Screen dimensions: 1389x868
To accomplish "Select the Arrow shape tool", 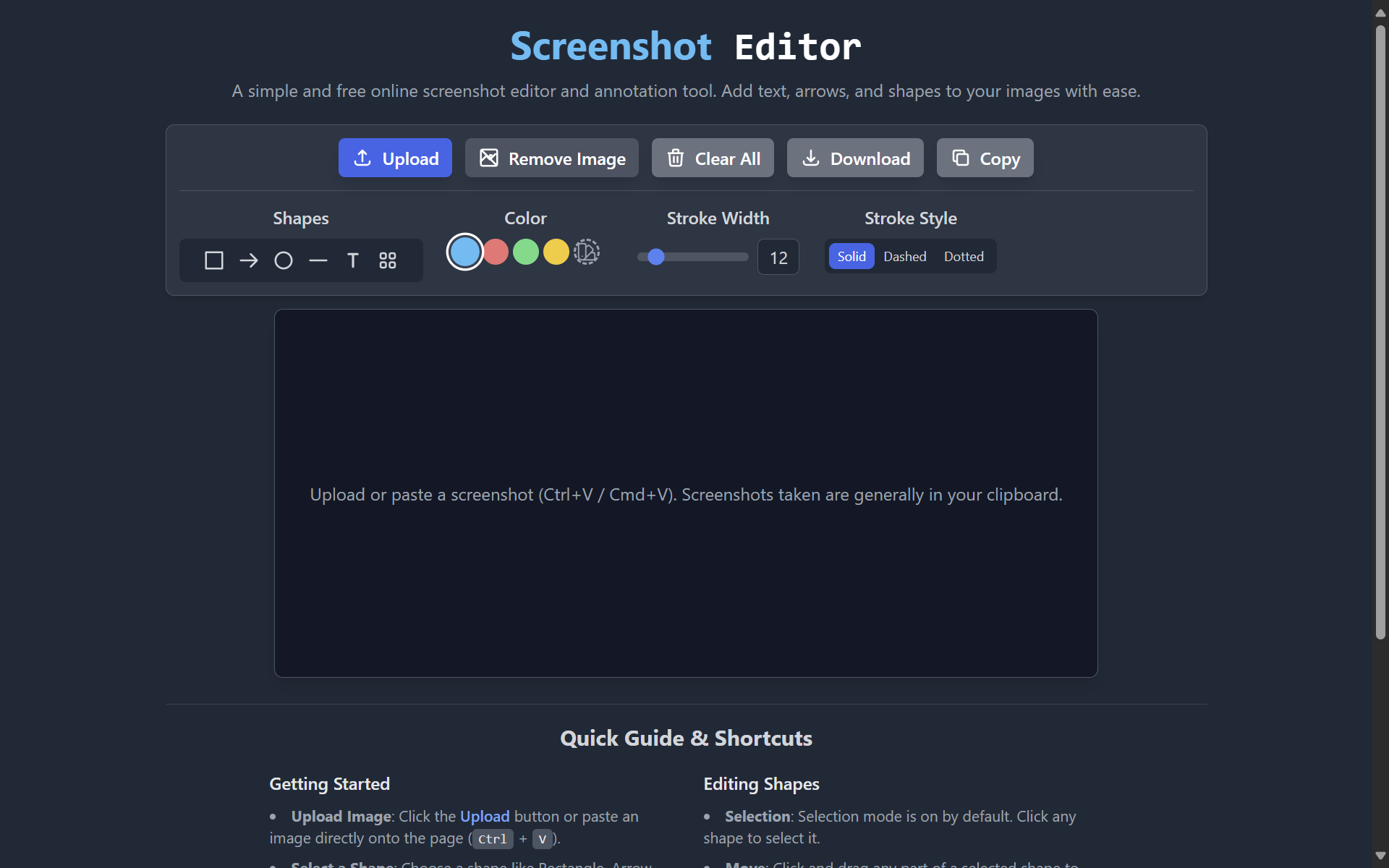I will click(248, 260).
